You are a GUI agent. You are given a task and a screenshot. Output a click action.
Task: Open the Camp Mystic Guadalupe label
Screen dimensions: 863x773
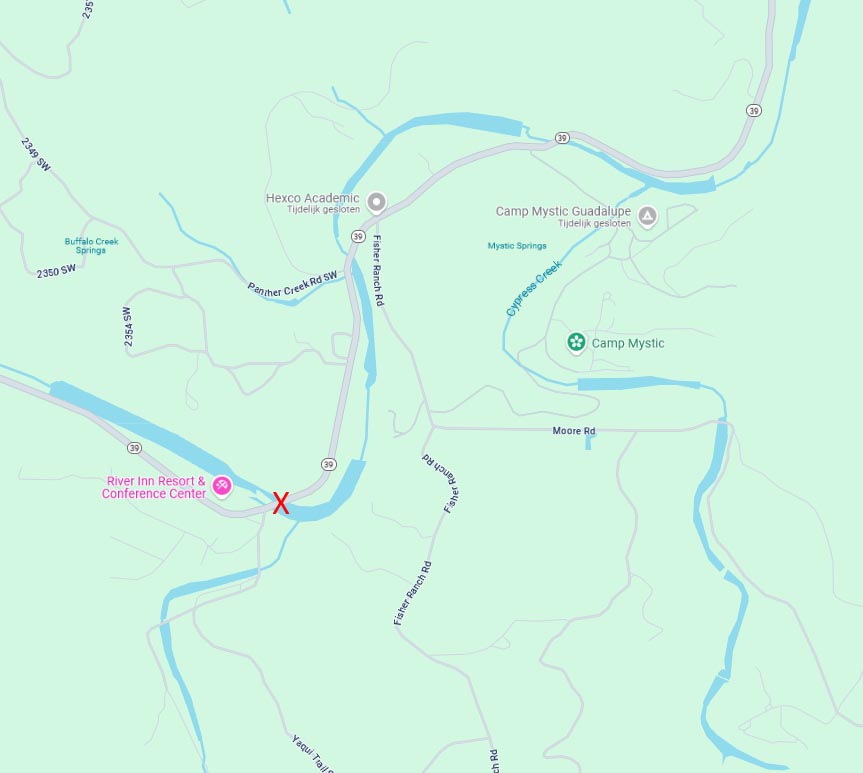563,216
